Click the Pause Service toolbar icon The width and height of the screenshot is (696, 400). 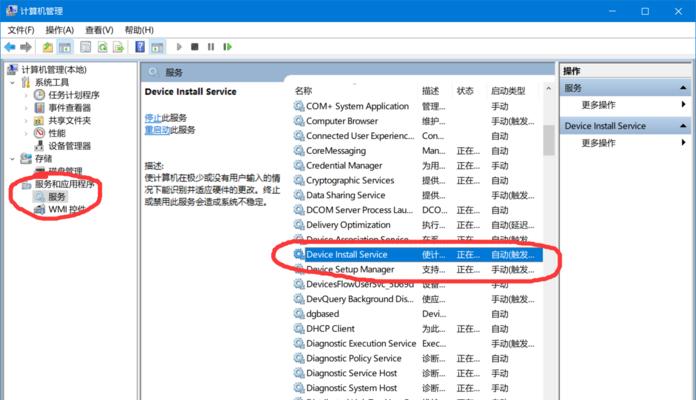[211, 47]
